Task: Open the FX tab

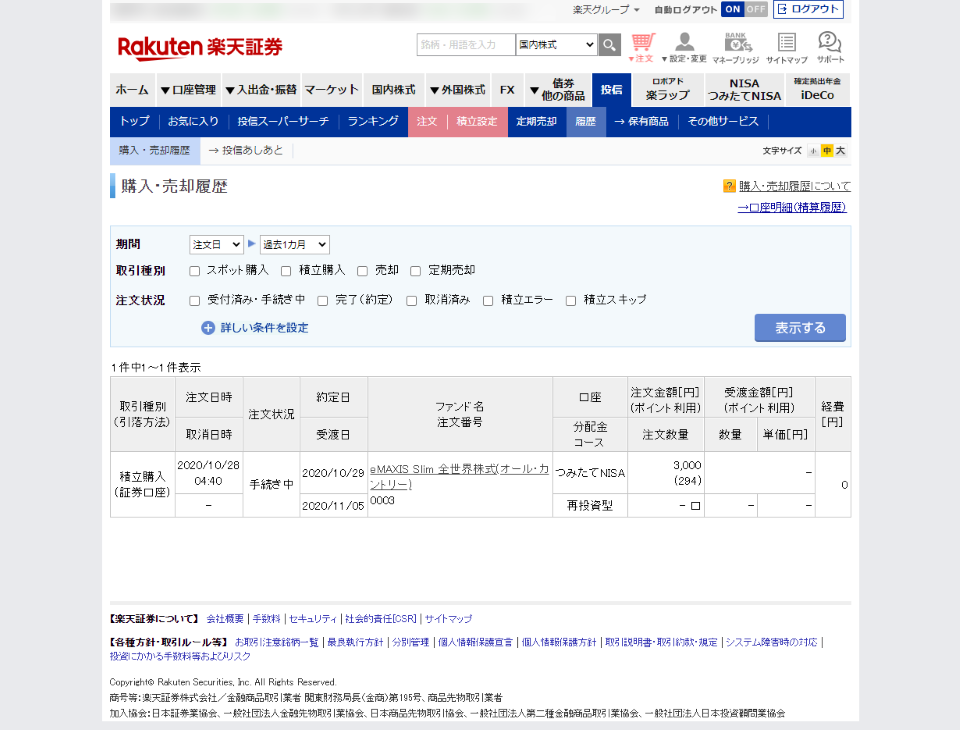Action: tap(507, 90)
